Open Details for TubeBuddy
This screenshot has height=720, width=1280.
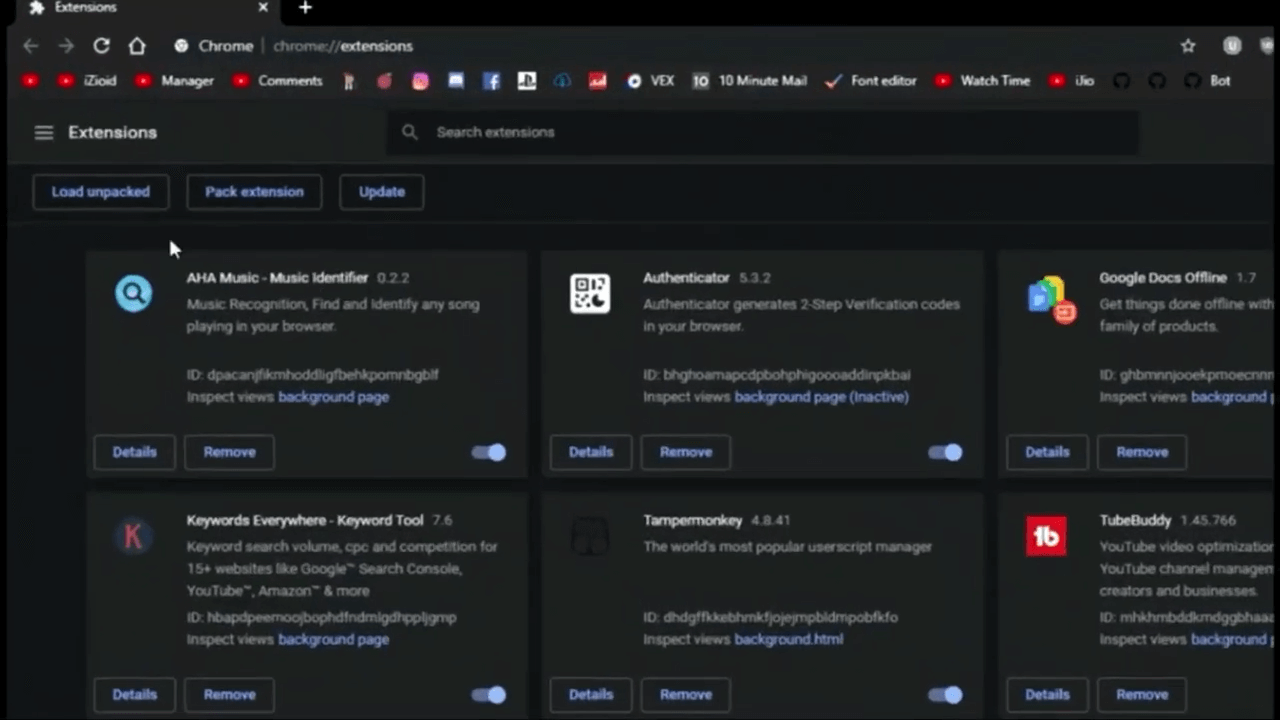(1047, 694)
